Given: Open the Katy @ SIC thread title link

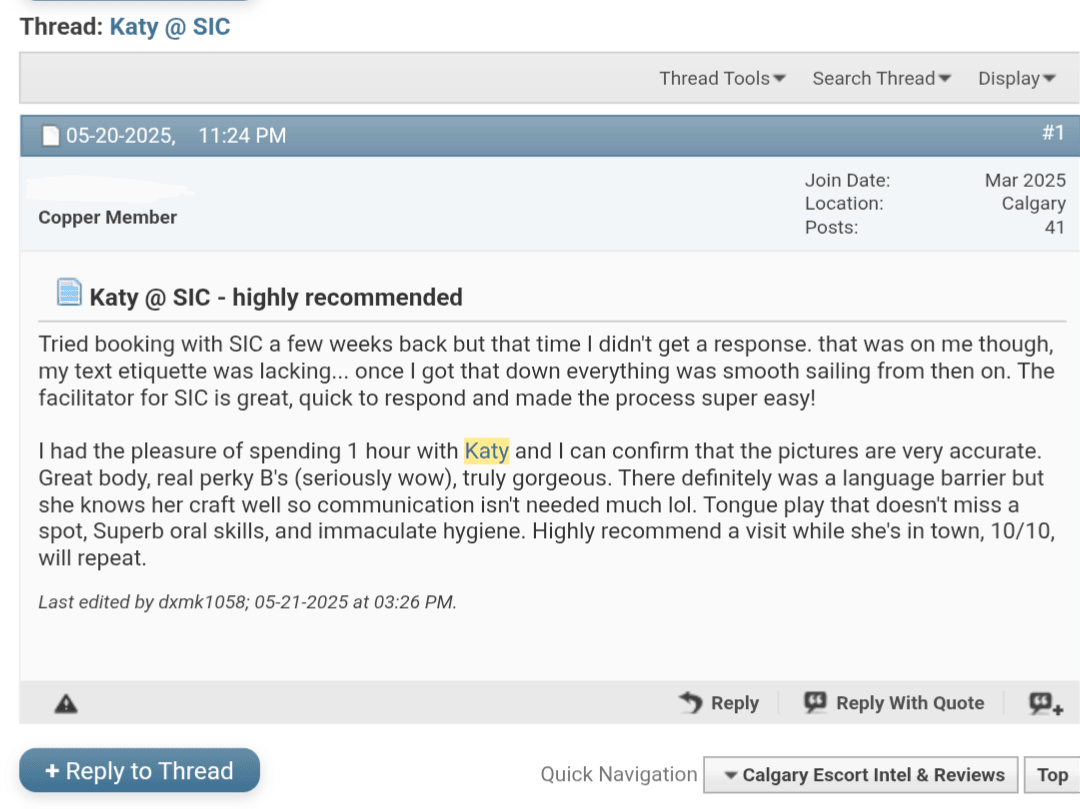Looking at the screenshot, I should [170, 27].
